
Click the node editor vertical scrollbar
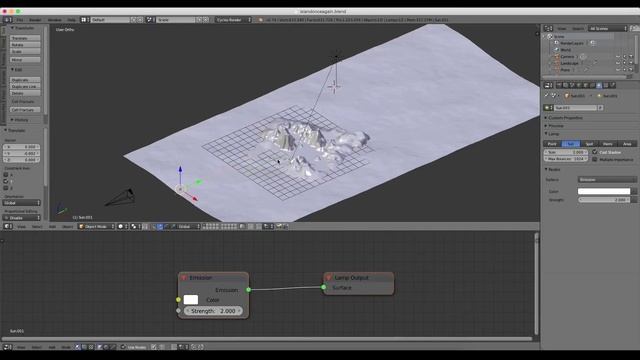pos(536,284)
